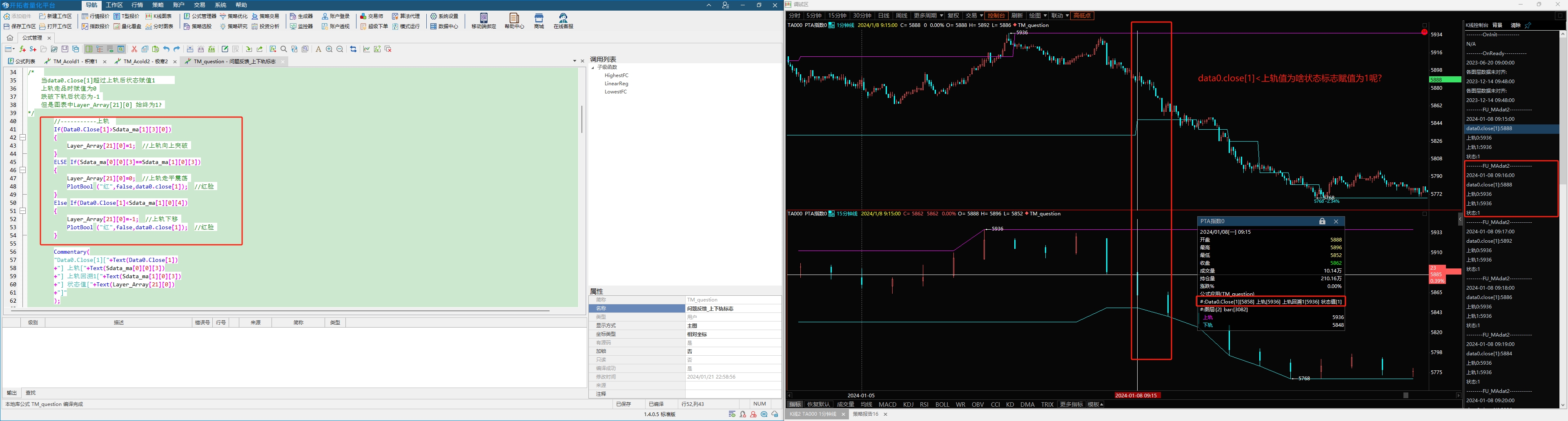Click the 名称 property value field

733,308
